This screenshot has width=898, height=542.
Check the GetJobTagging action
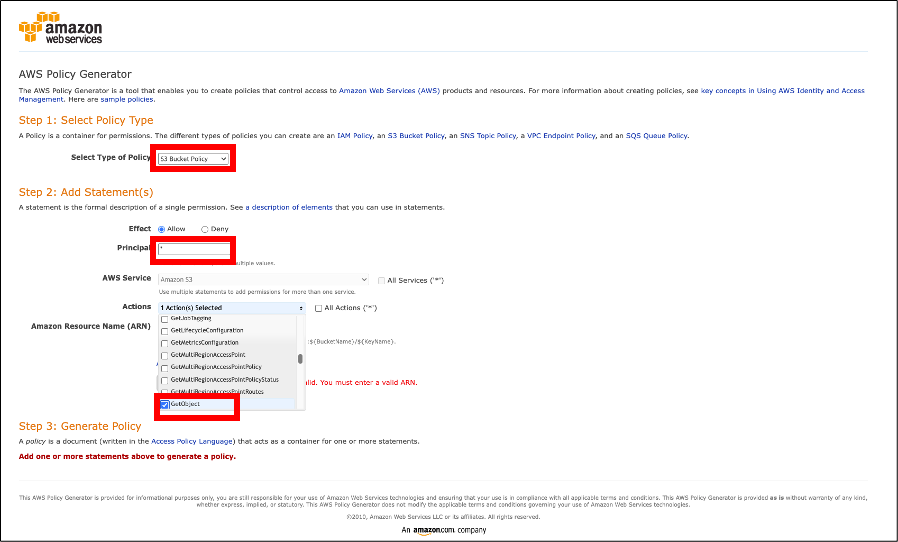pos(164,319)
